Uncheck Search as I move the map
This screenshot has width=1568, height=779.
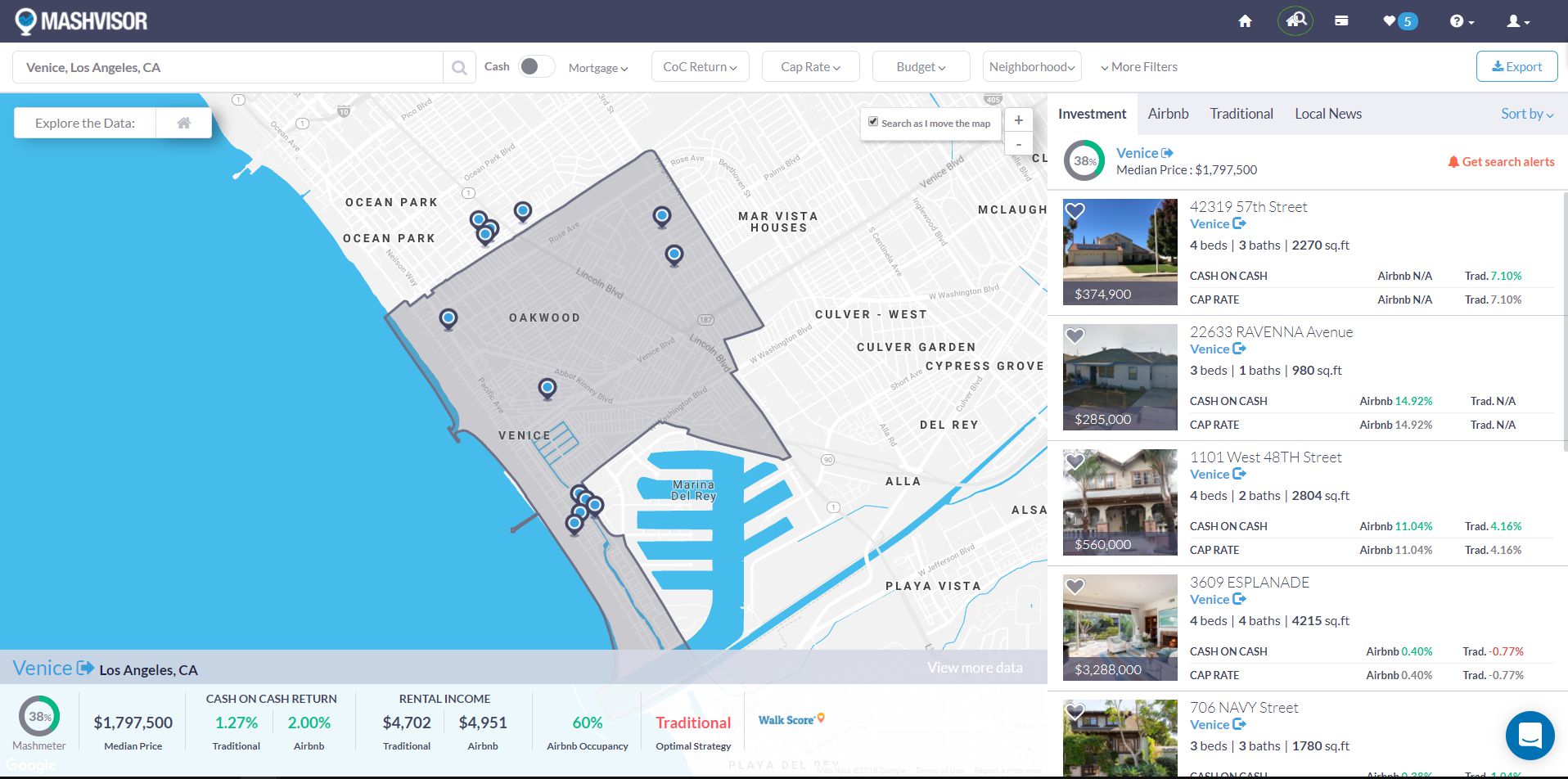873,122
